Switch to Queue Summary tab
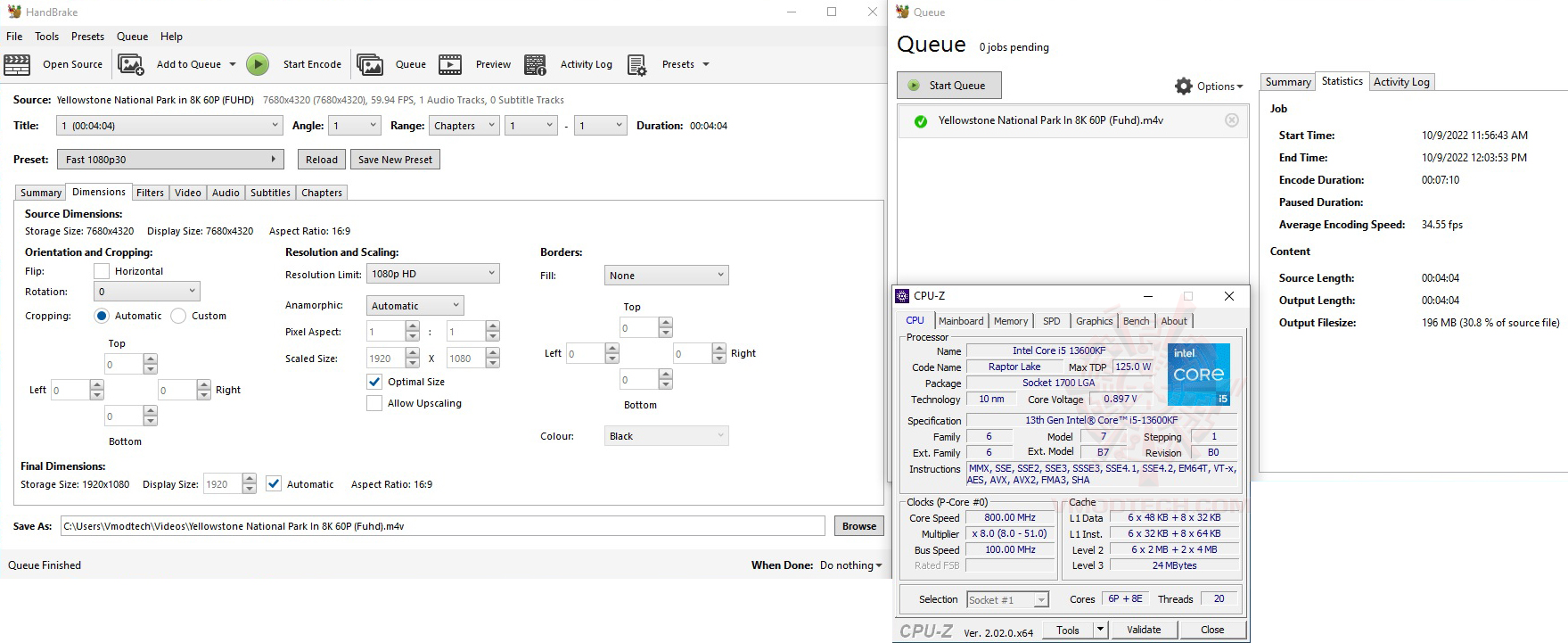 click(1288, 82)
